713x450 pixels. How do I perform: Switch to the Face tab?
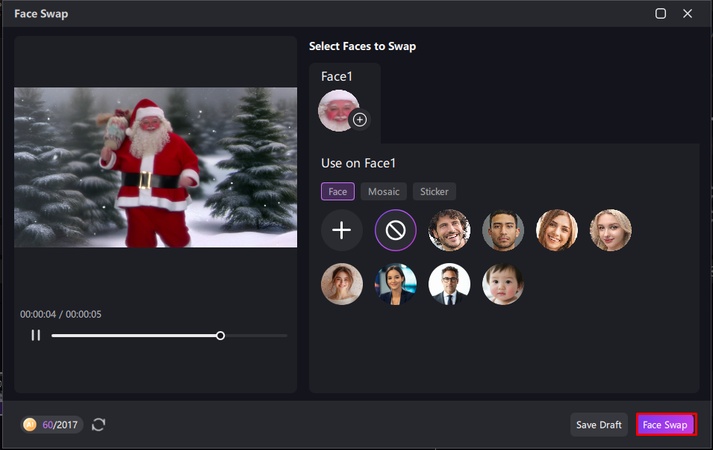tap(338, 191)
